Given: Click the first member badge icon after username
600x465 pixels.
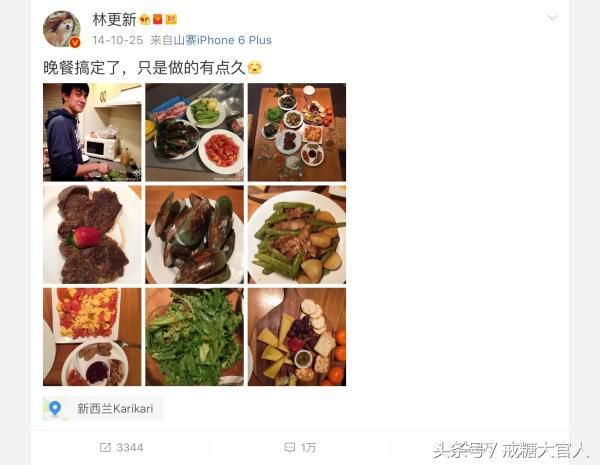Looking at the screenshot, I should point(145,19).
